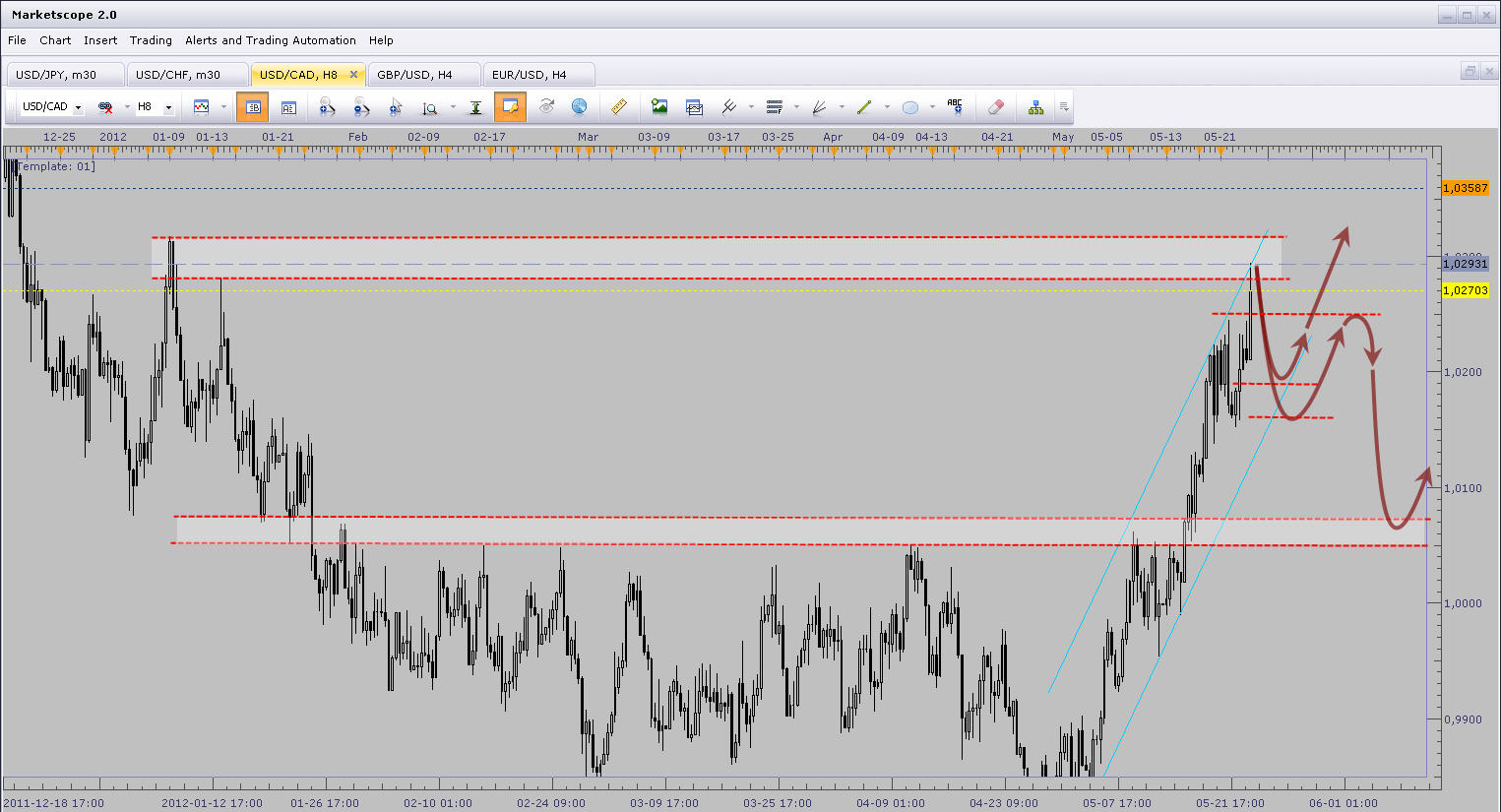The image size is (1501, 812).
Task: Select the fan lines tool icon
Action: point(820,107)
